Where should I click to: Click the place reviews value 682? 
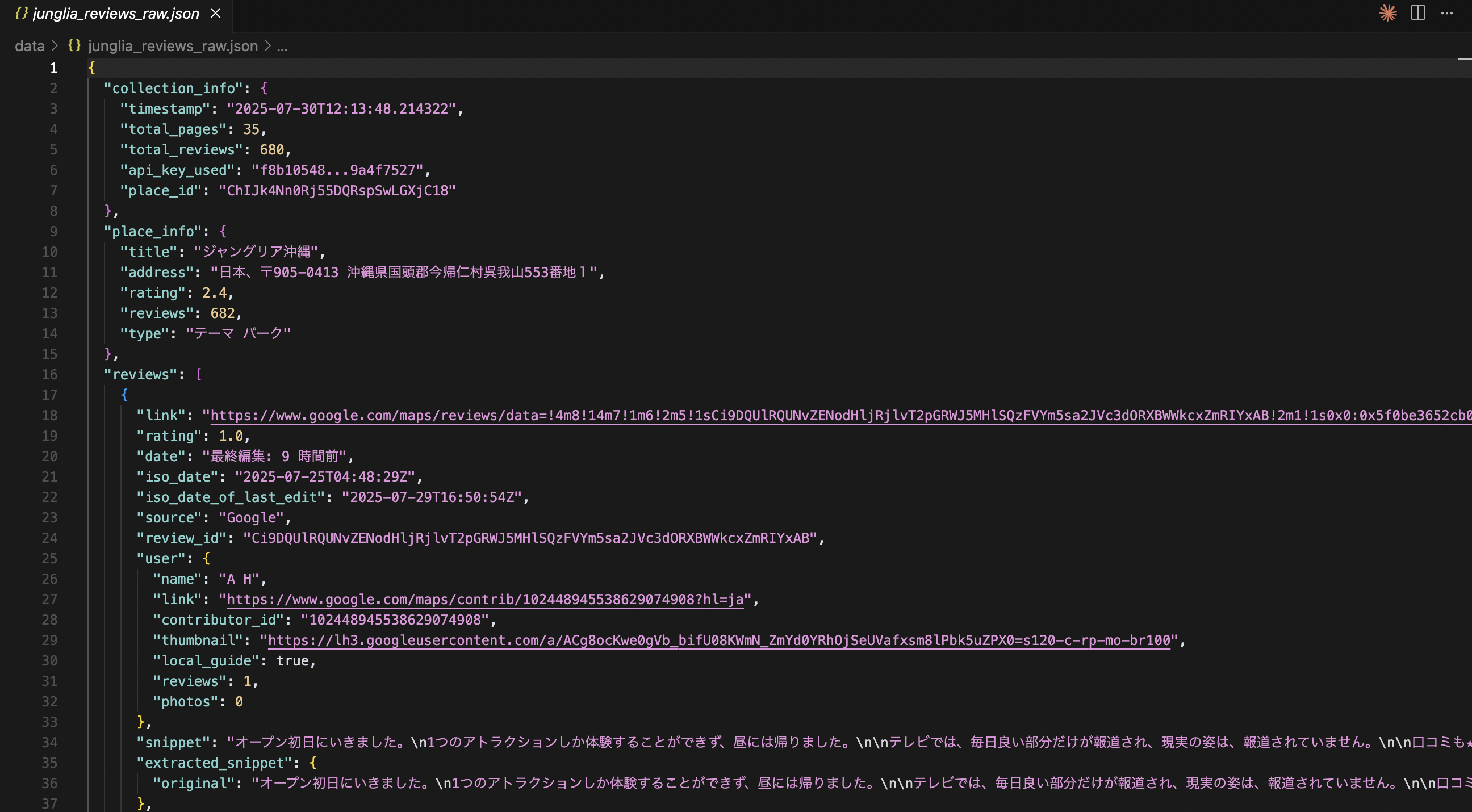pos(223,313)
